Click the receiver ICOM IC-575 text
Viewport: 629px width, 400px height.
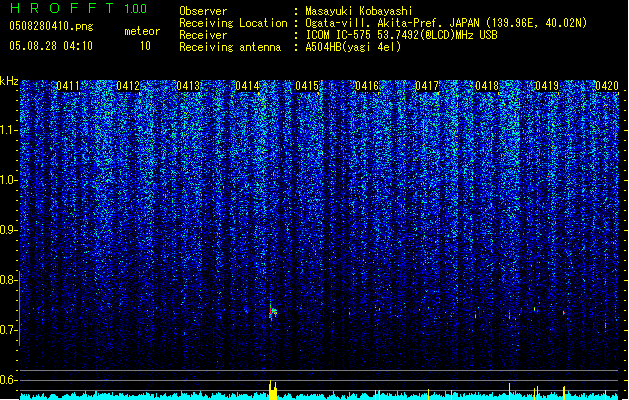click(x=402, y=35)
